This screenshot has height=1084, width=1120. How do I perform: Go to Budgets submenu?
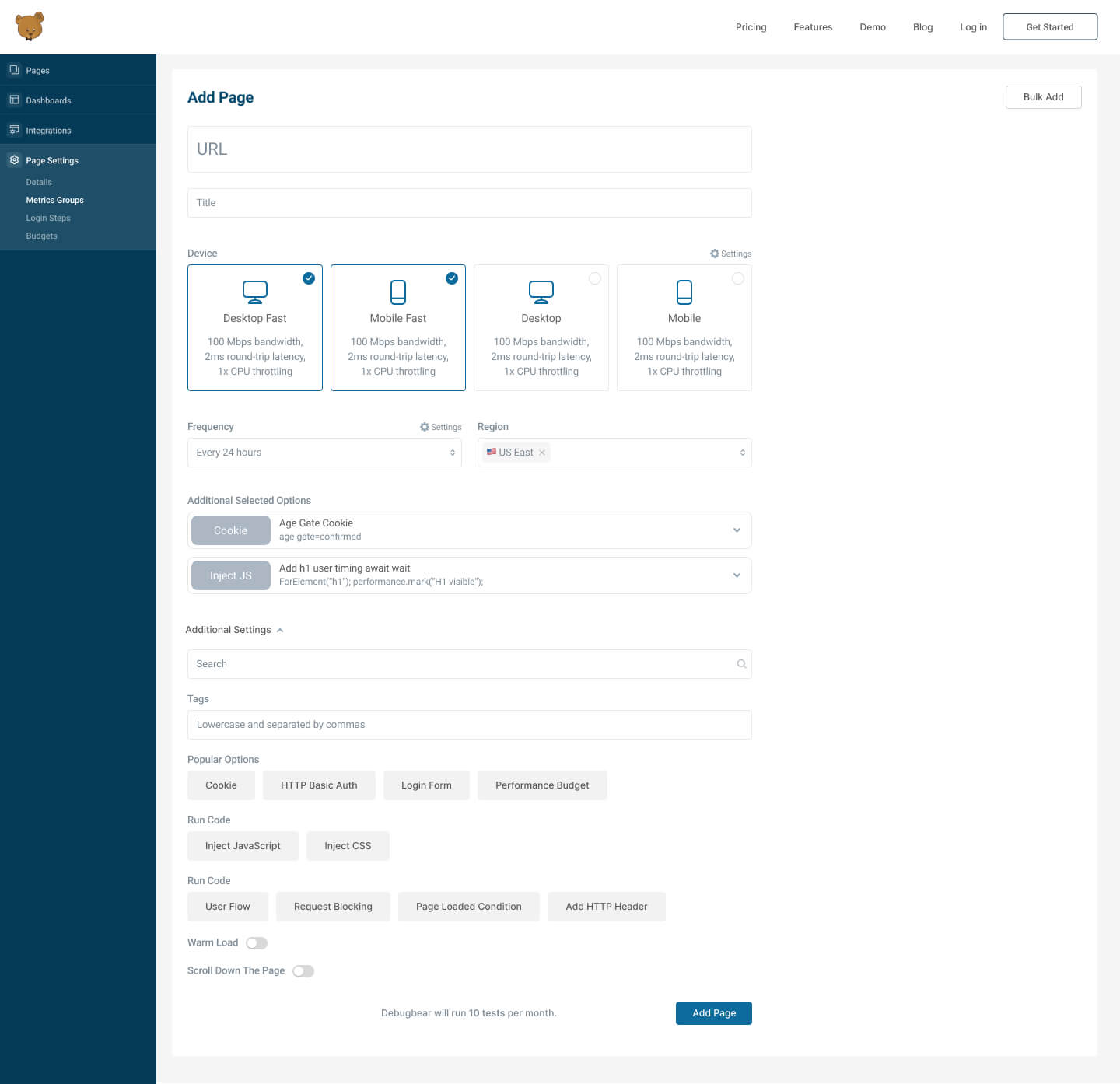point(41,236)
